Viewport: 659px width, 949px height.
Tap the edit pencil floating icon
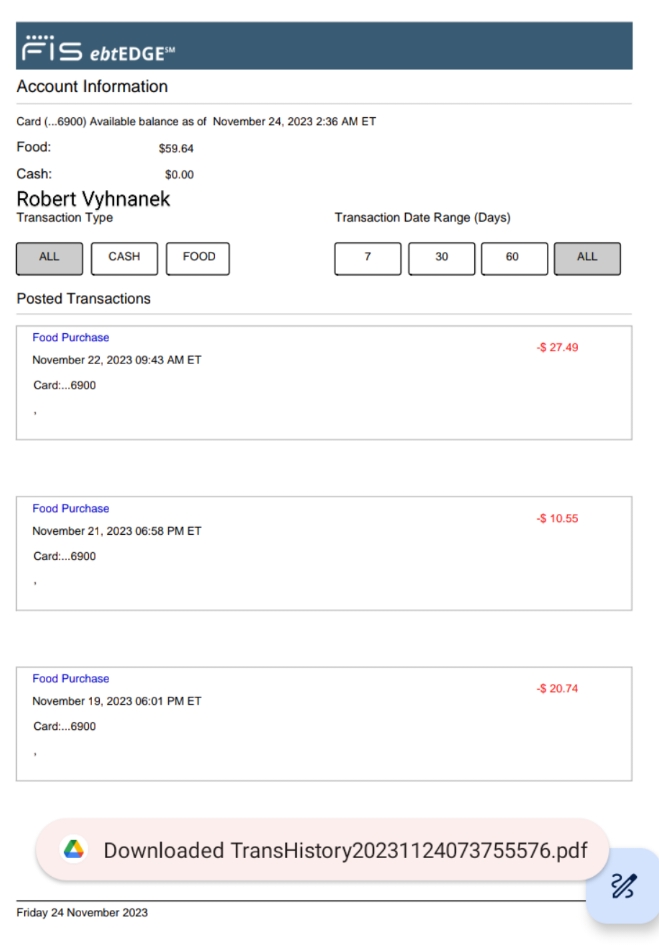(623, 885)
